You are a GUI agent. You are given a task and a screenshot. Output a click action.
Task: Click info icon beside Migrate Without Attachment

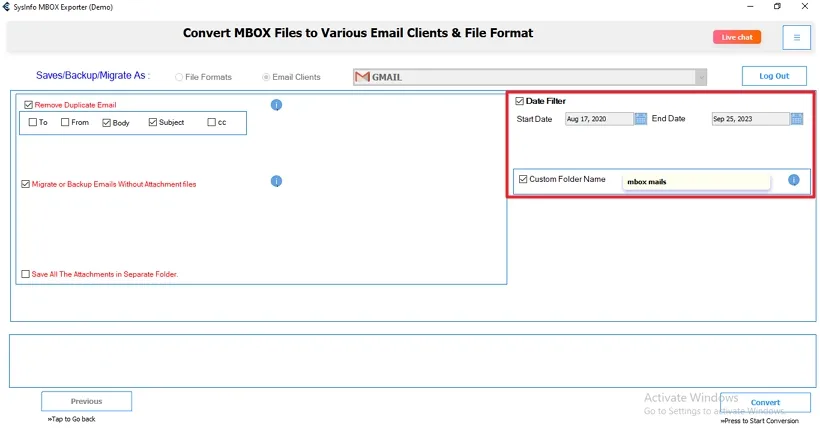276,181
